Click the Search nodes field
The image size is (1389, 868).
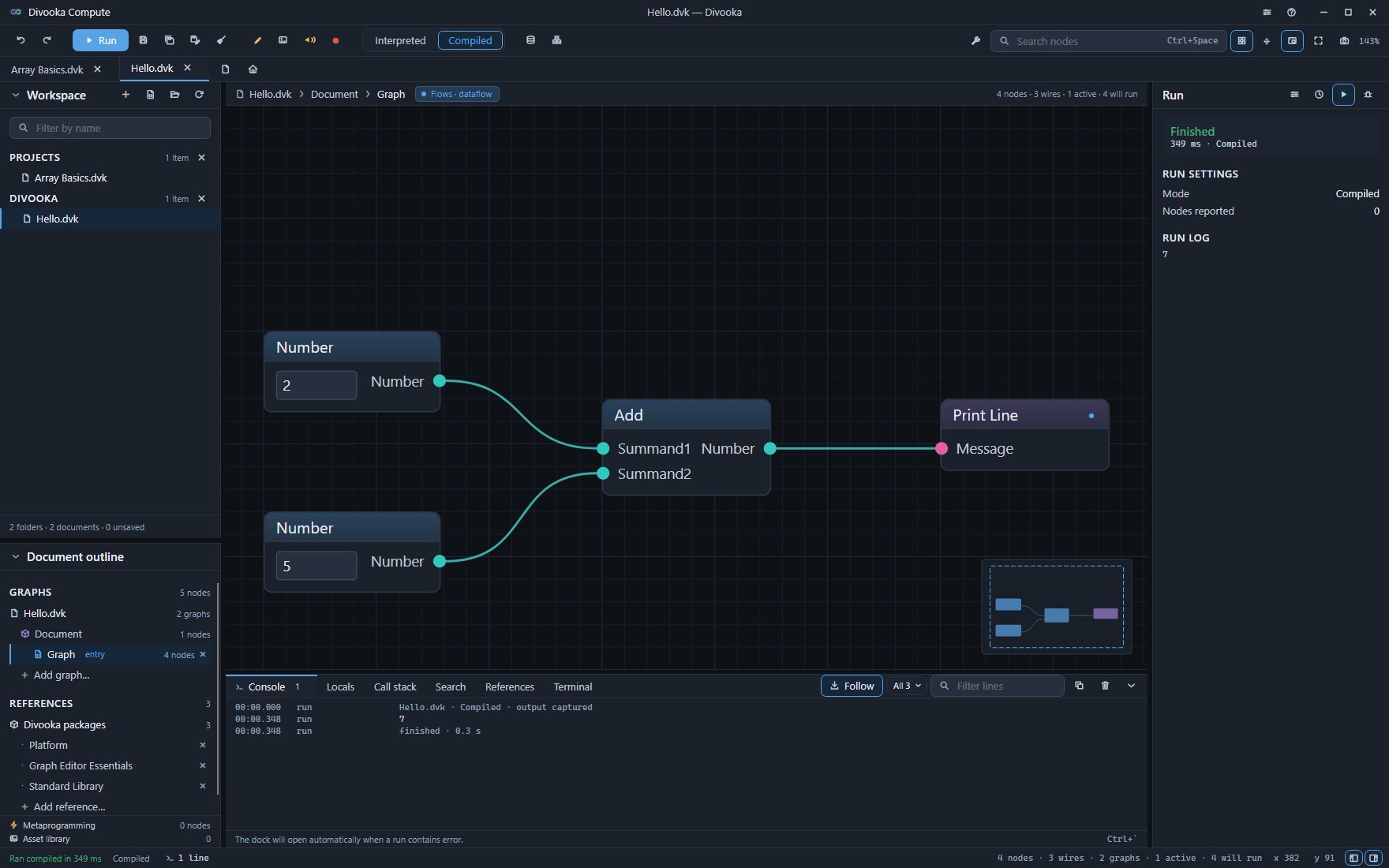1108,41
